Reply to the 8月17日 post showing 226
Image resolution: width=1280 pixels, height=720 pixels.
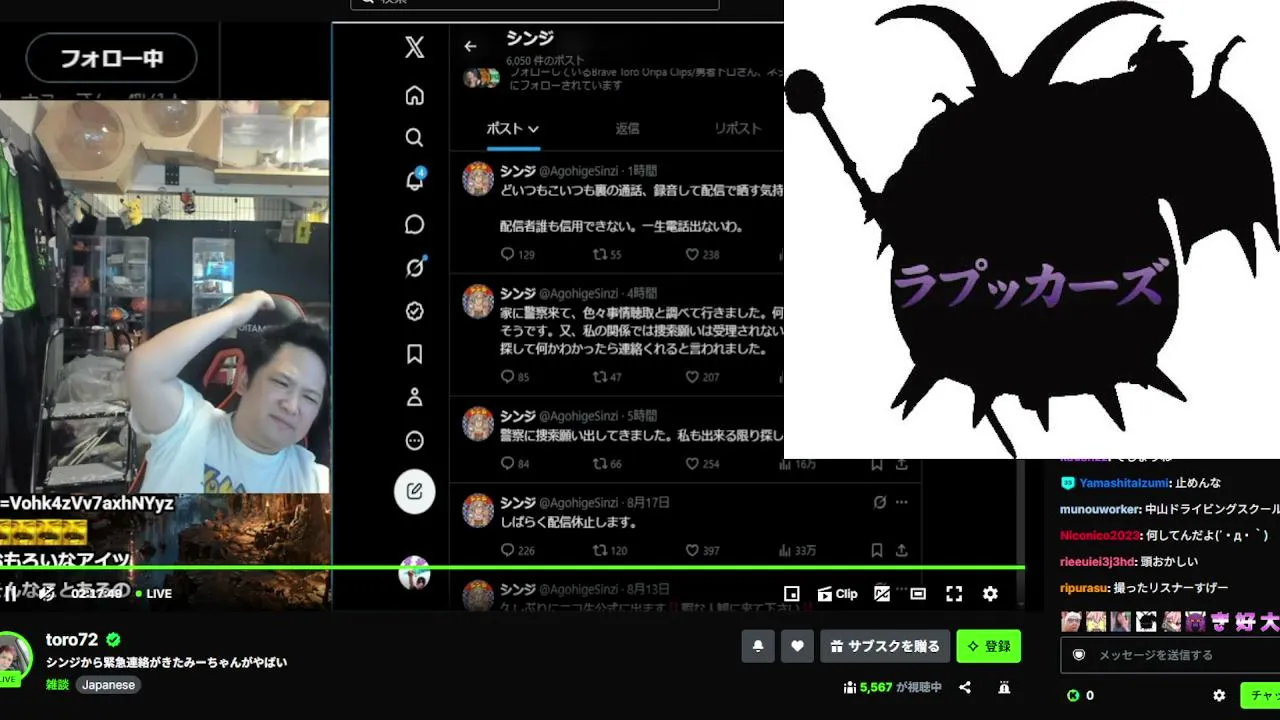tap(517, 550)
